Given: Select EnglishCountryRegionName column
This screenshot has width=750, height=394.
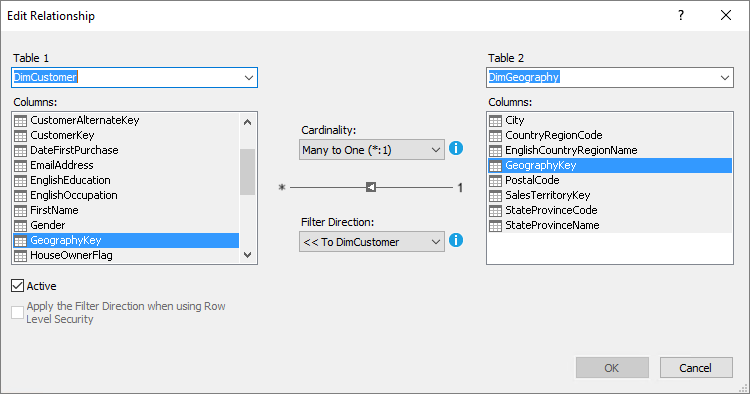Looking at the screenshot, I should tap(610, 150).
